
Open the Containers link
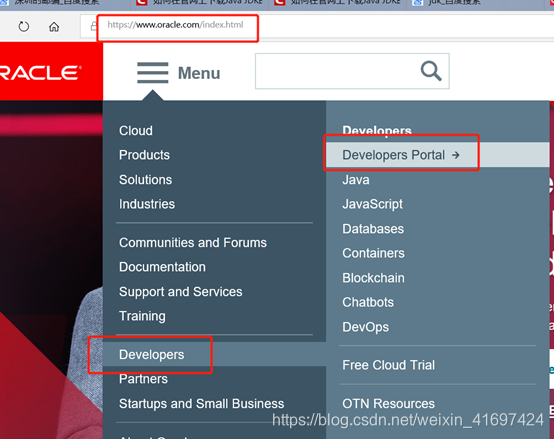pyautogui.click(x=373, y=253)
